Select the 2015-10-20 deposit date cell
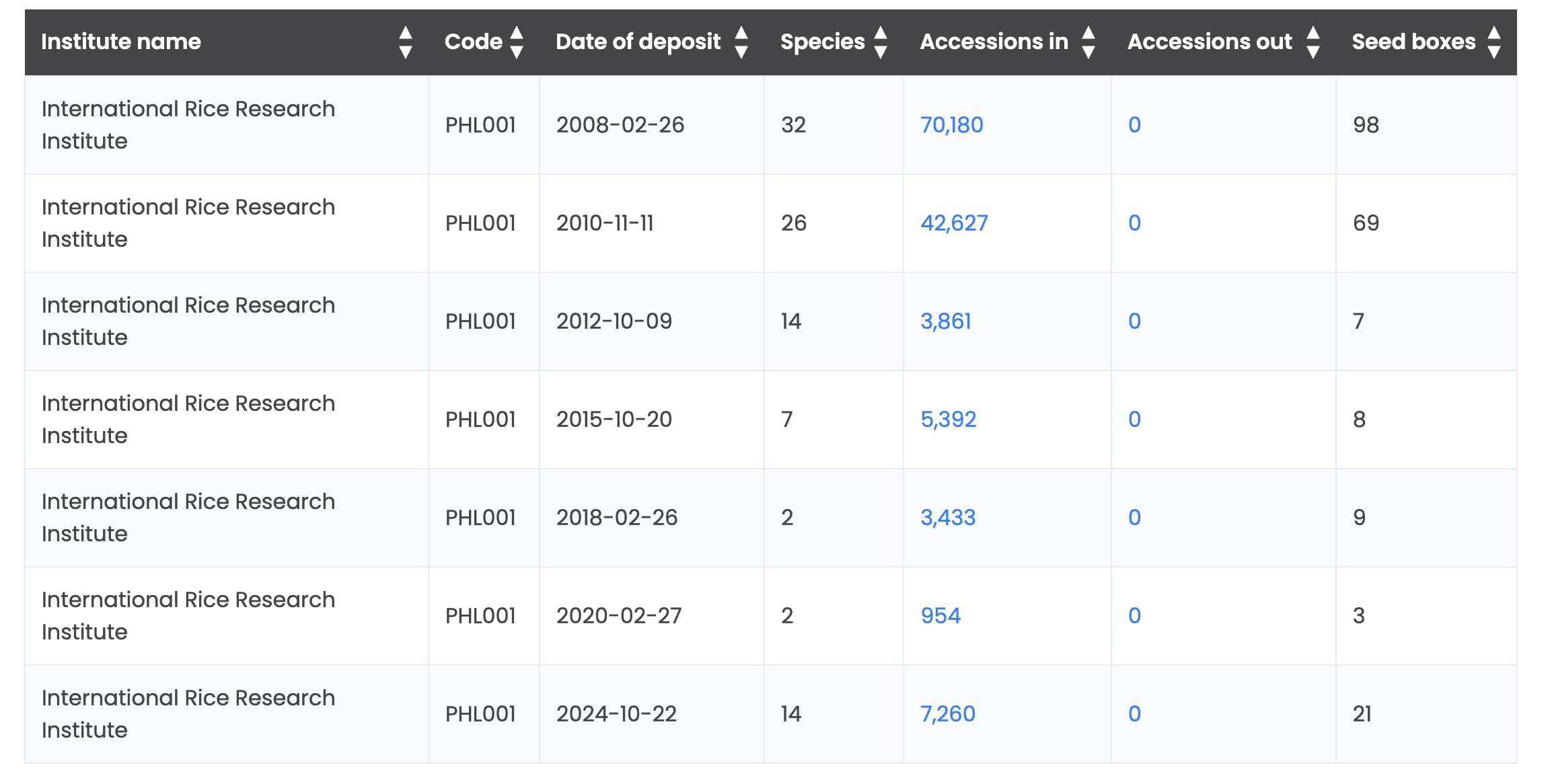1550x784 pixels. click(x=614, y=420)
